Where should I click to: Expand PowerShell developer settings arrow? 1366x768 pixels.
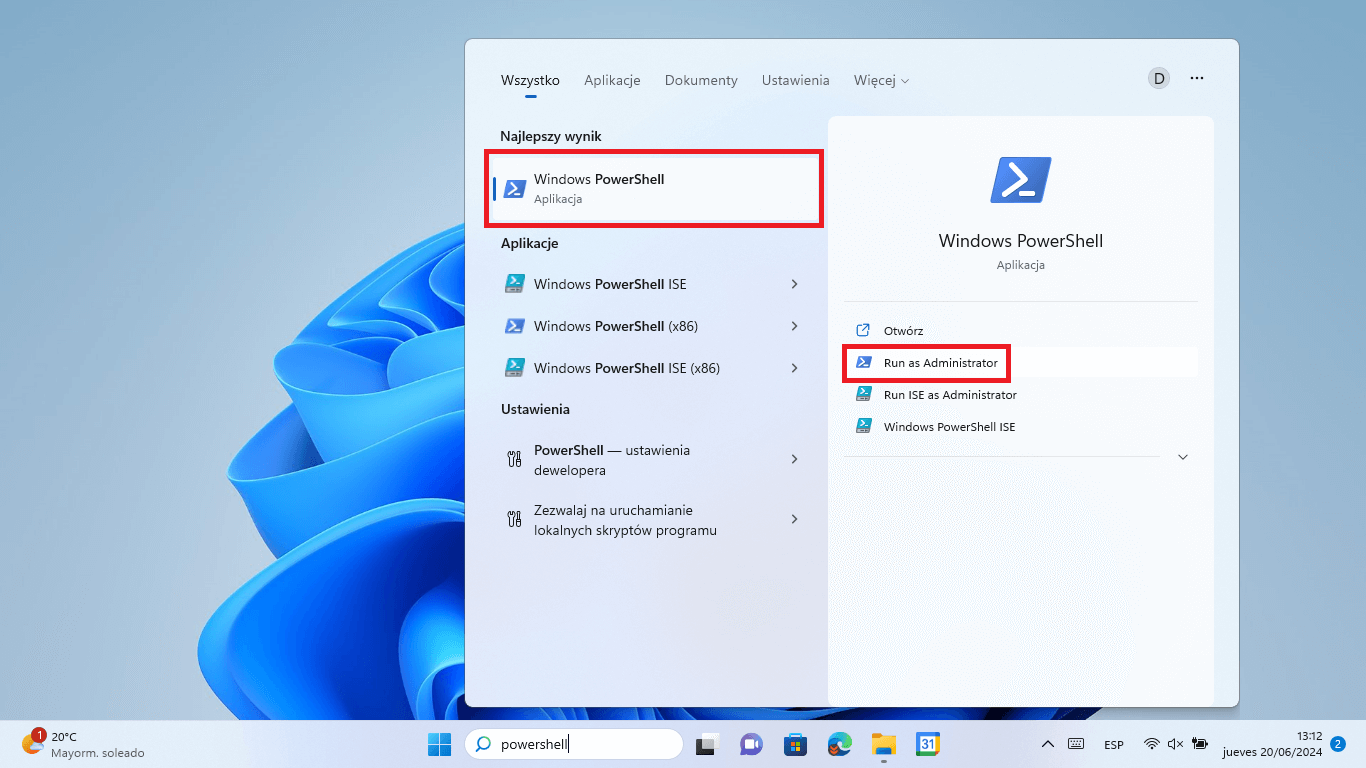pos(795,459)
